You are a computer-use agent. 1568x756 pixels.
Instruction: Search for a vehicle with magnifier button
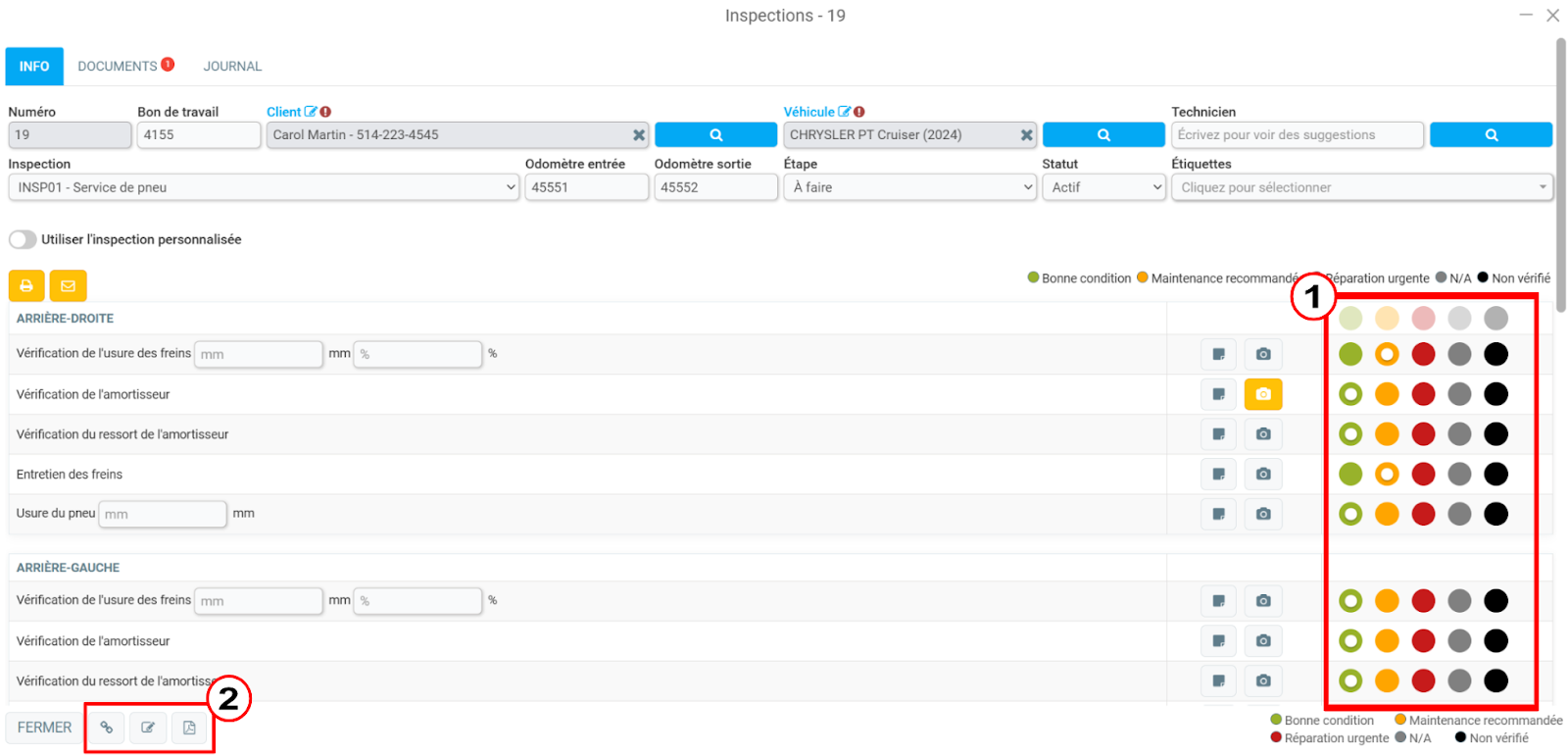[1103, 135]
